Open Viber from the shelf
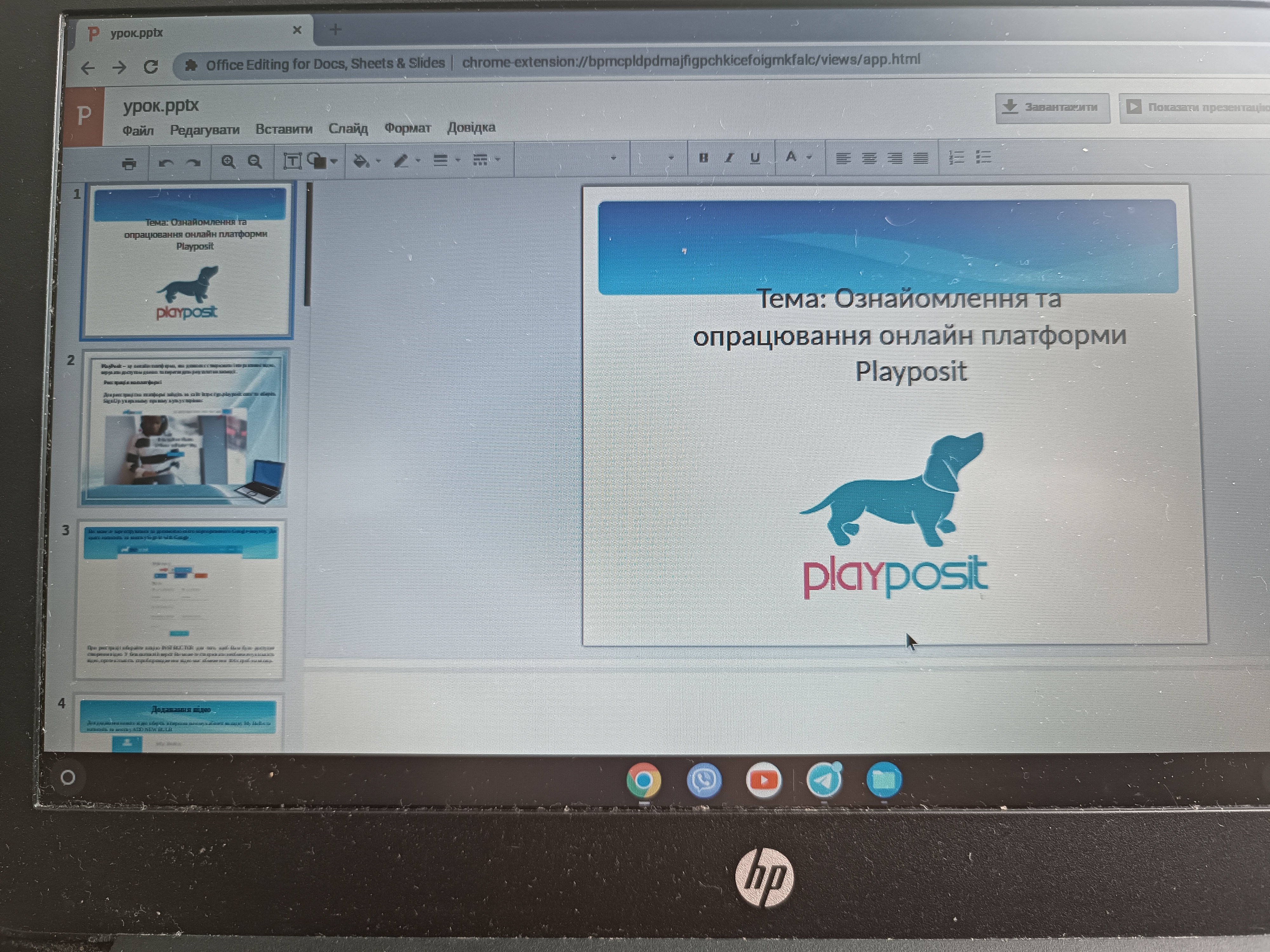This screenshot has height=952, width=1270. (x=704, y=780)
